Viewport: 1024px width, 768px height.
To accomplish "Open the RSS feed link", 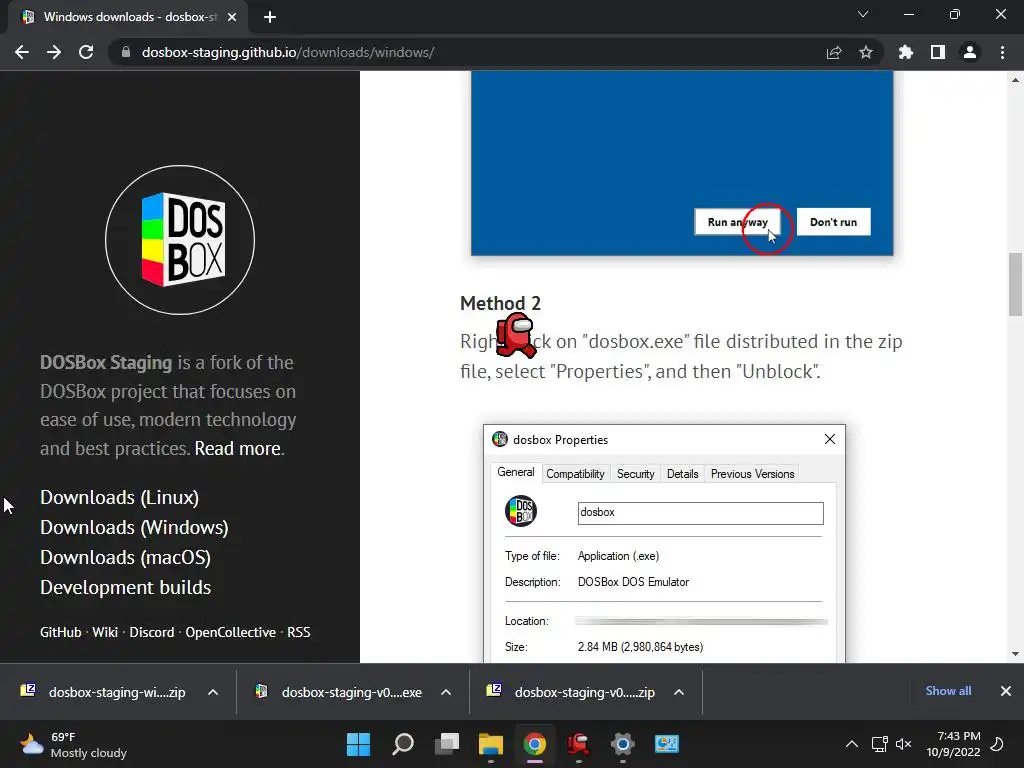I will (x=298, y=632).
